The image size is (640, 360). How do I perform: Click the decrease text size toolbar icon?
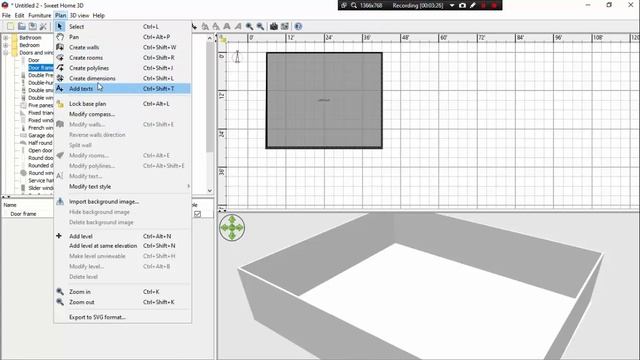(216, 27)
